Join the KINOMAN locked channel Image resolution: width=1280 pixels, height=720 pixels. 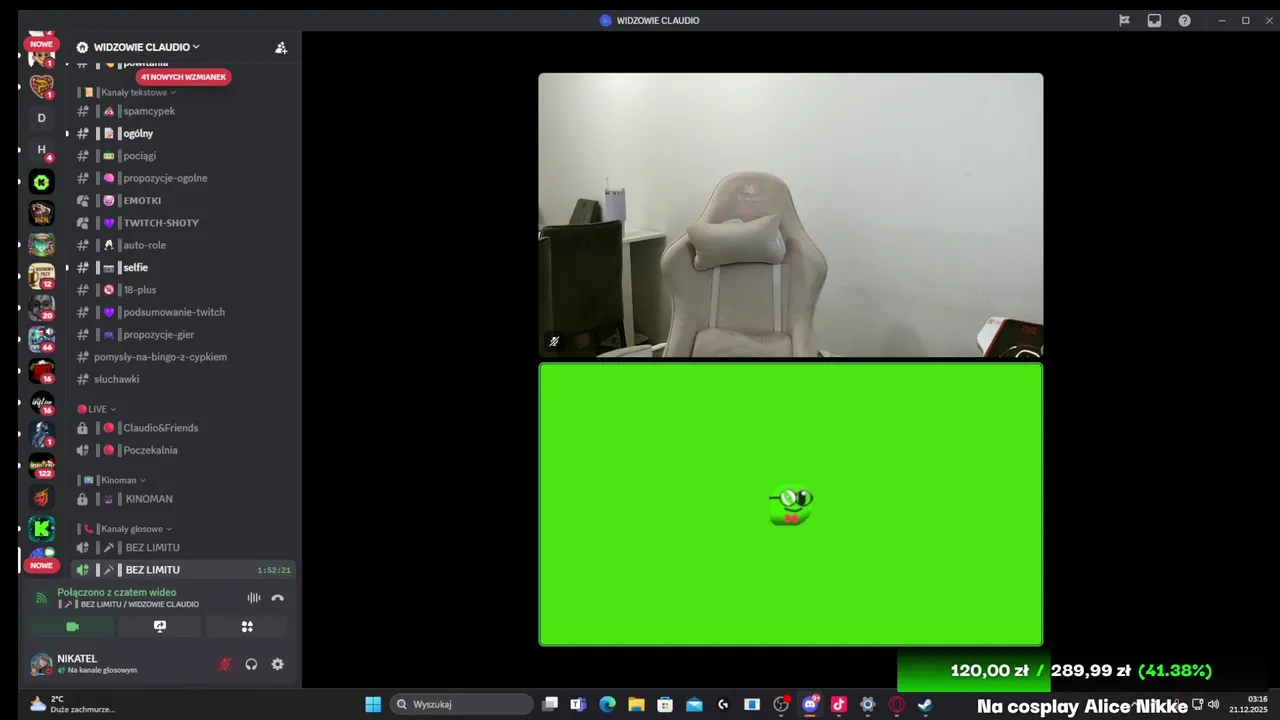[184, 499]
